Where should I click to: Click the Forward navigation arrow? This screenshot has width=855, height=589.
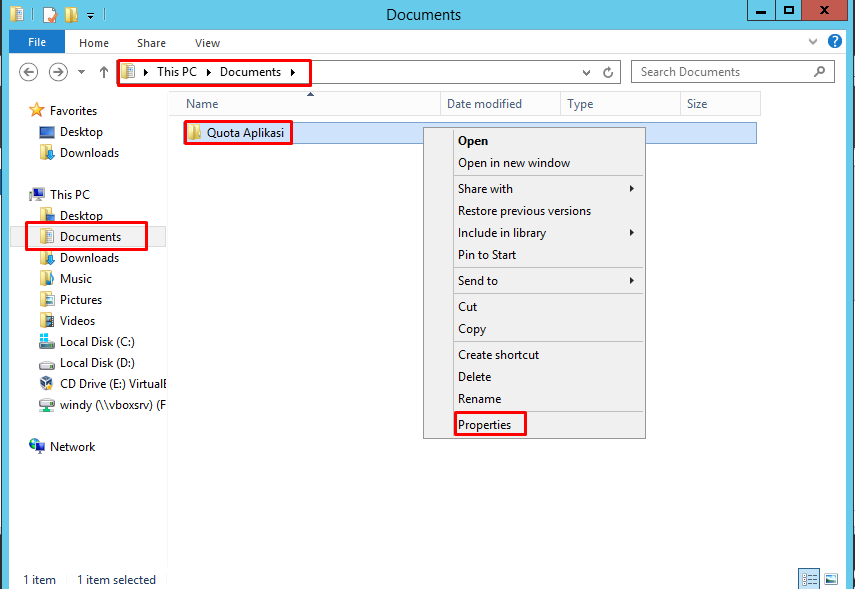(57, 72)
